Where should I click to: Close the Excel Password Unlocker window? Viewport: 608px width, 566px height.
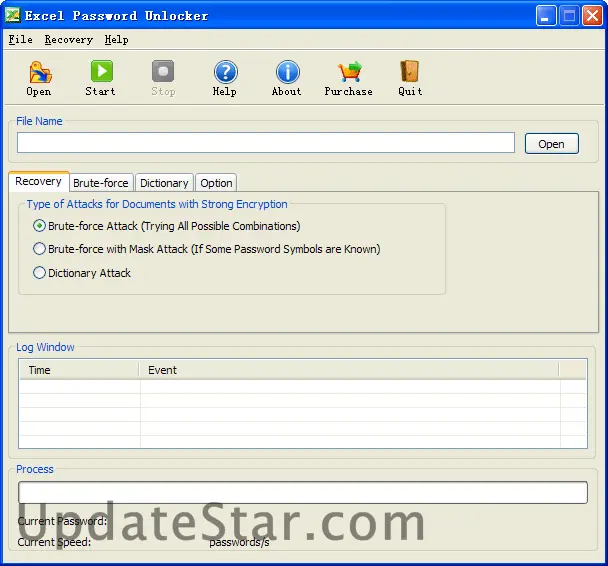(592, 16)
